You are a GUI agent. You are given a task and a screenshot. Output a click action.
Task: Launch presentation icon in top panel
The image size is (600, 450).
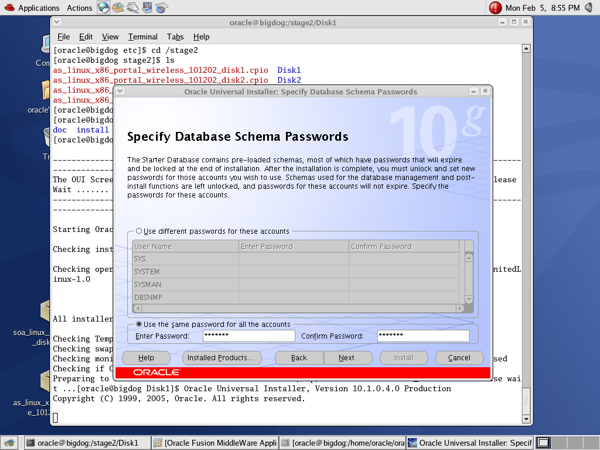tap(147, 7)
